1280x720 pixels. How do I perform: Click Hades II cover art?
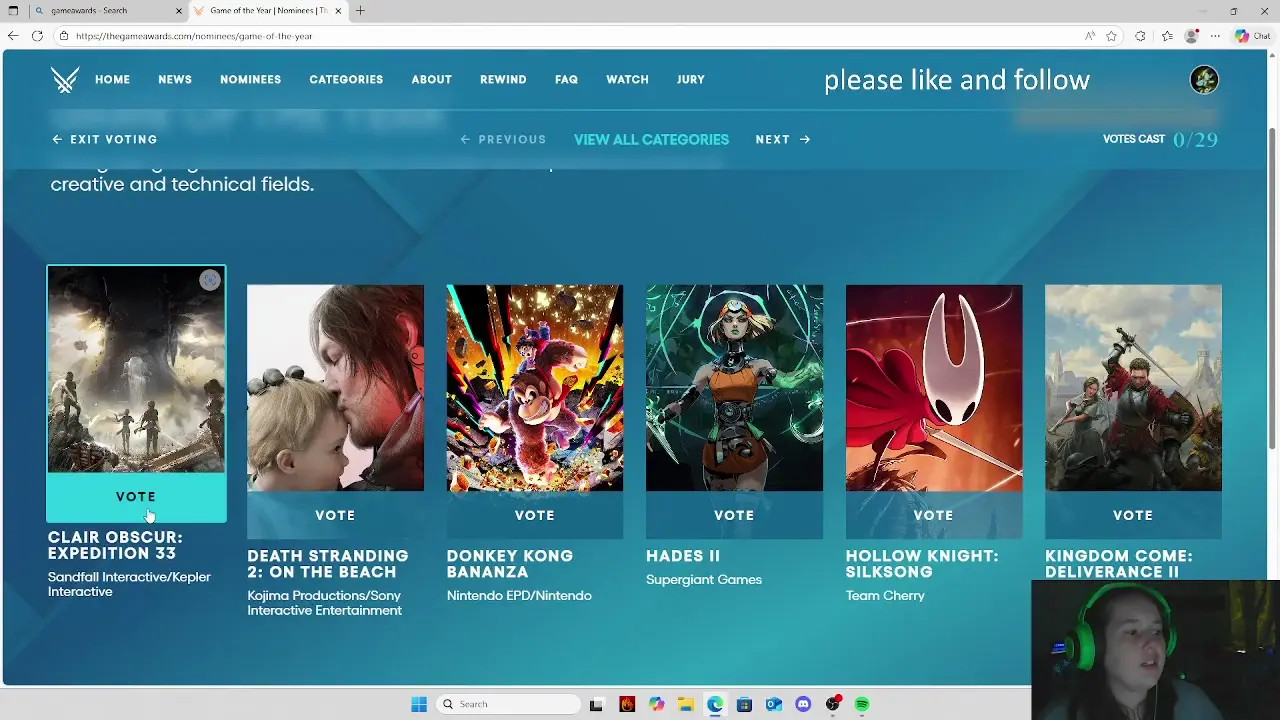point(734,388)
